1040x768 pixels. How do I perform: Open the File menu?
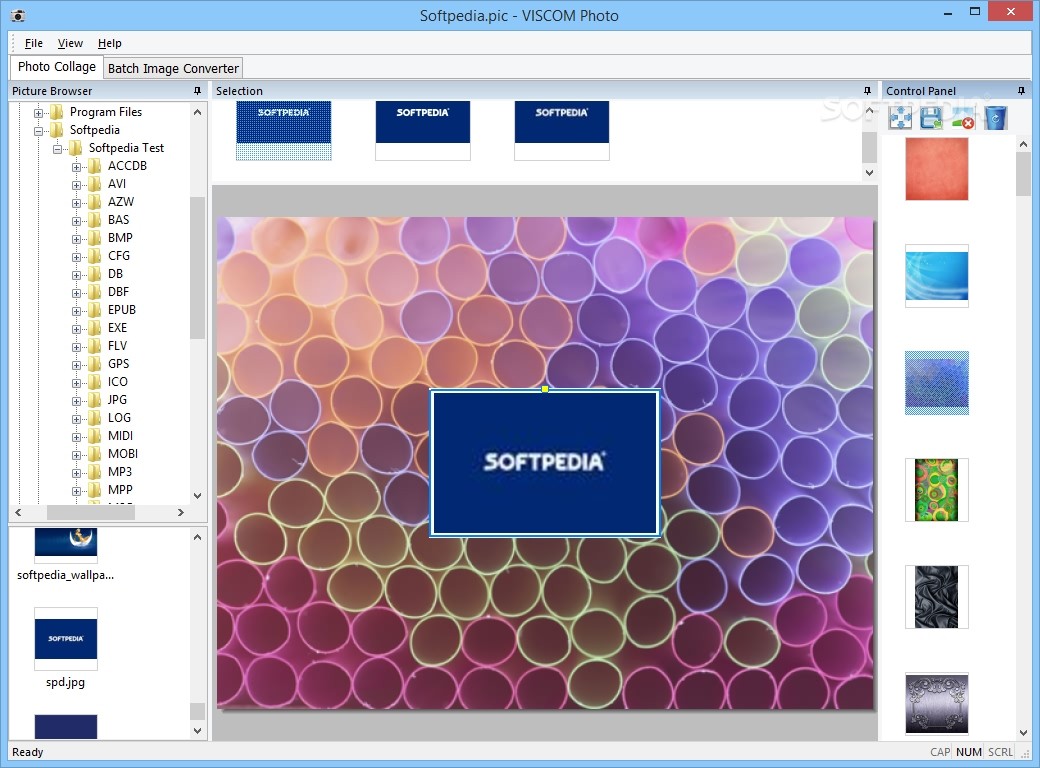click(x=34, y=43)
